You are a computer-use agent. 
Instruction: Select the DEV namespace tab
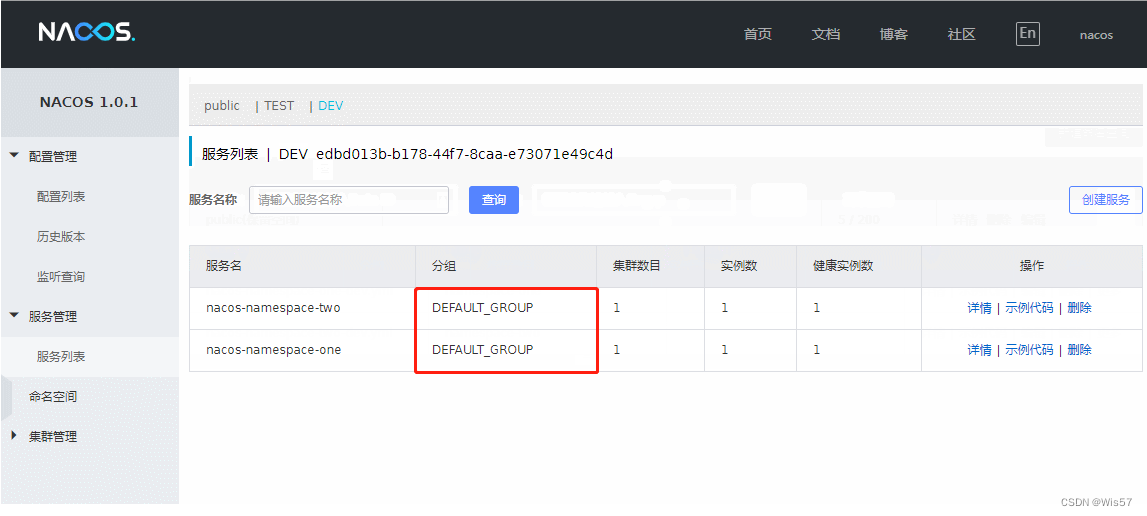pyautogui.click(x=331, y=106)
